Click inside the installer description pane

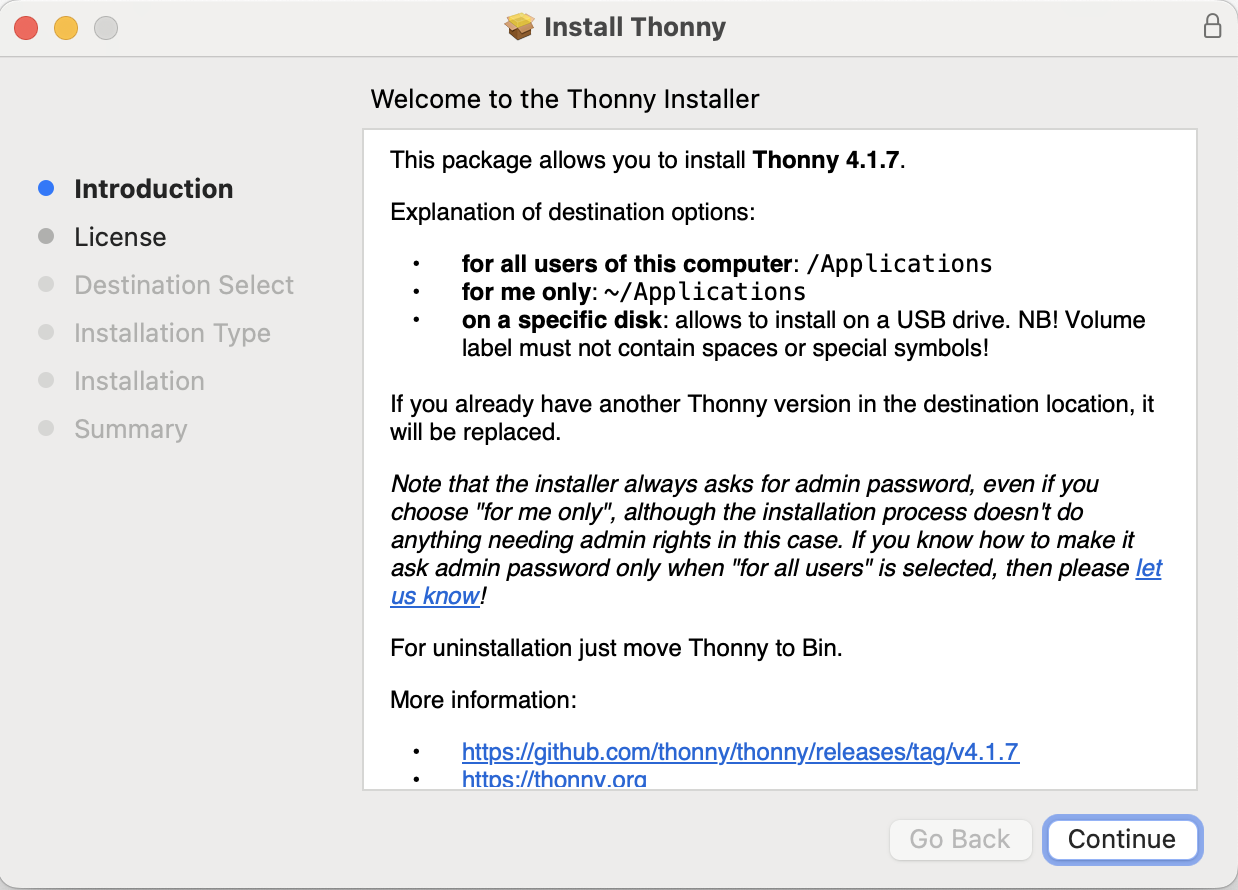[x=780, y=450]
